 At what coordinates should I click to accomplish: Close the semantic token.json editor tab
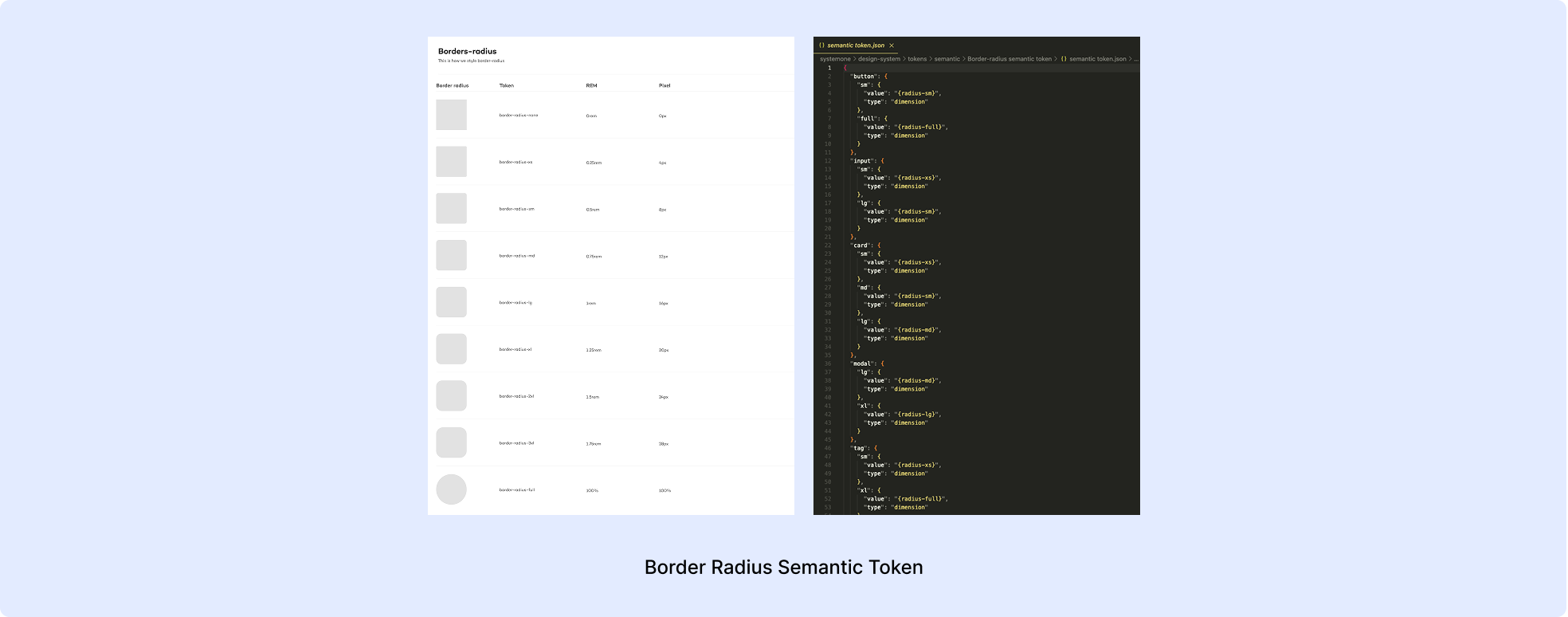click(892, 45)
